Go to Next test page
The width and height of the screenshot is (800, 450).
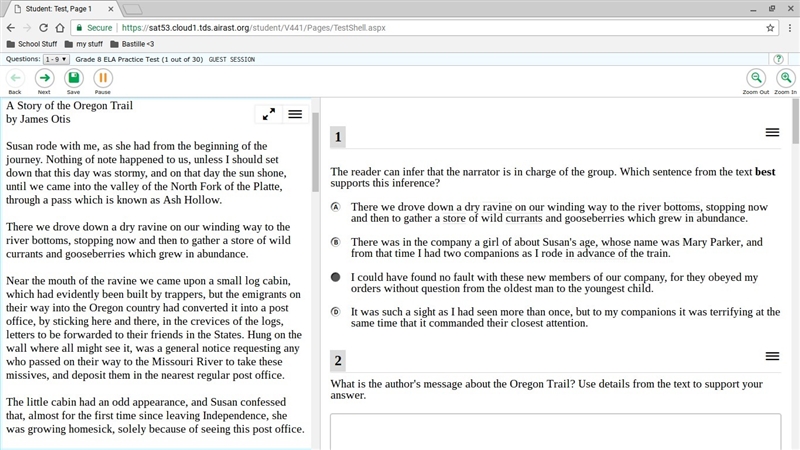[44, 79]
